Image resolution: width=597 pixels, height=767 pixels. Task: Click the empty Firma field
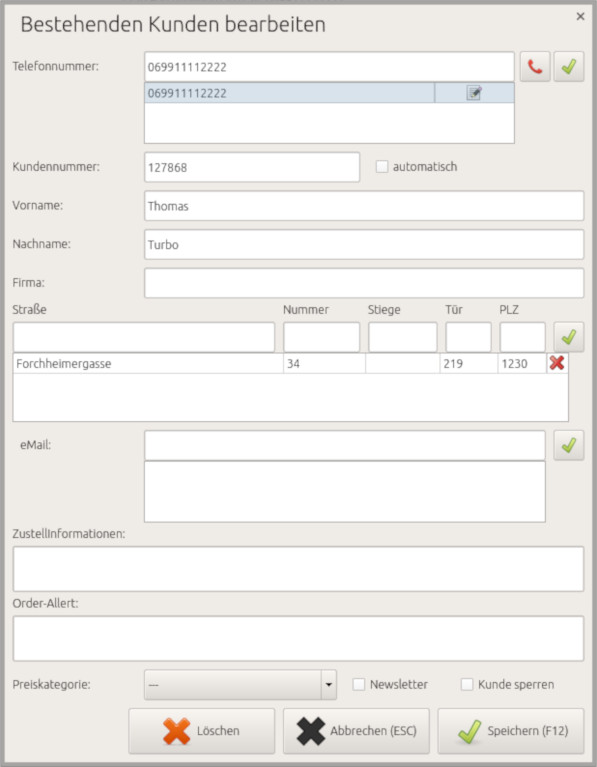tap(364, 283)
